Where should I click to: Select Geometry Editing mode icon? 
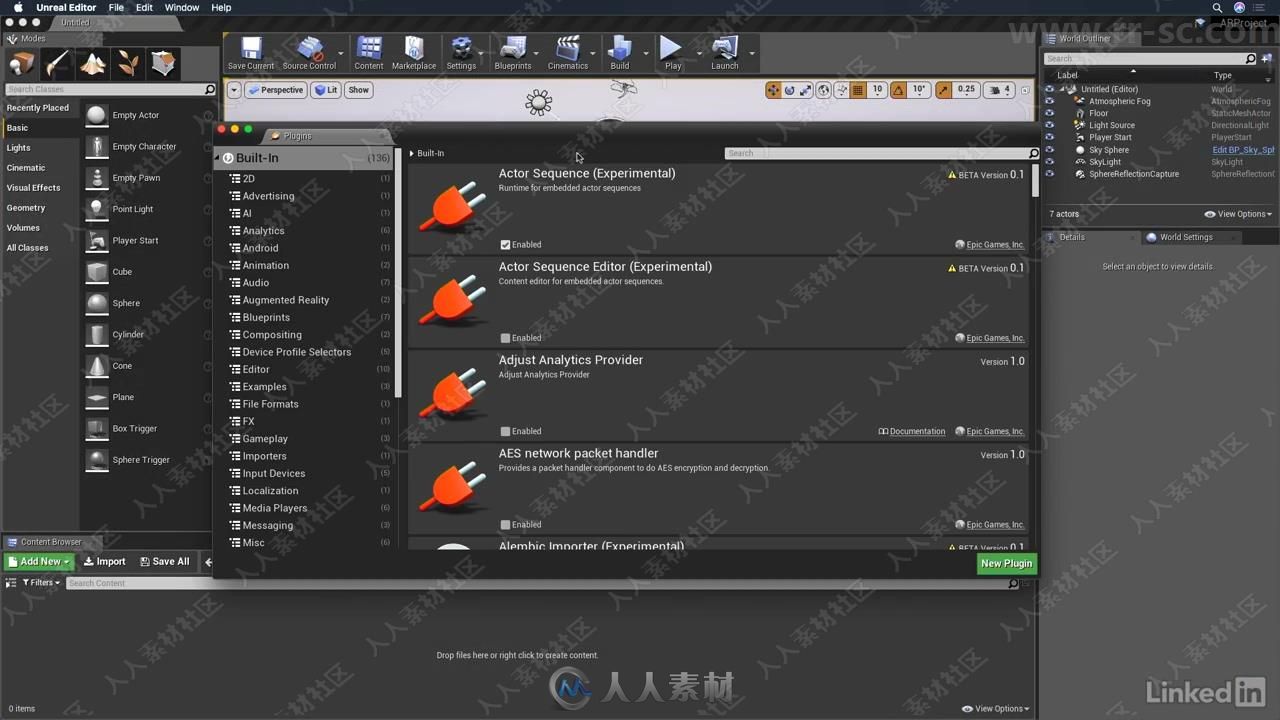[163, 64]
